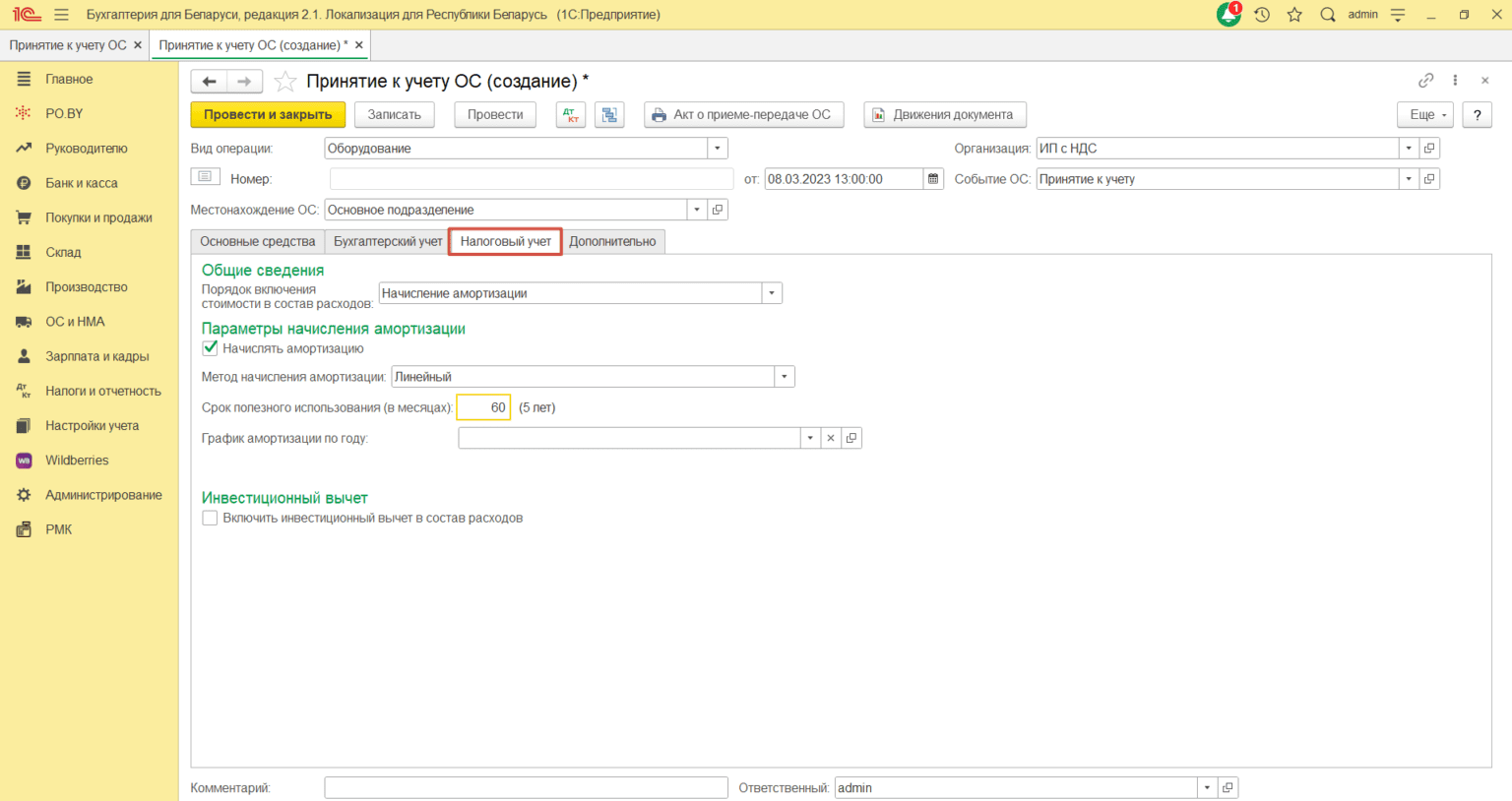Uncheck Начислять амортизацию checkbox
Image resolution: width=1512 pixels, height=801 pixels.
210,348
